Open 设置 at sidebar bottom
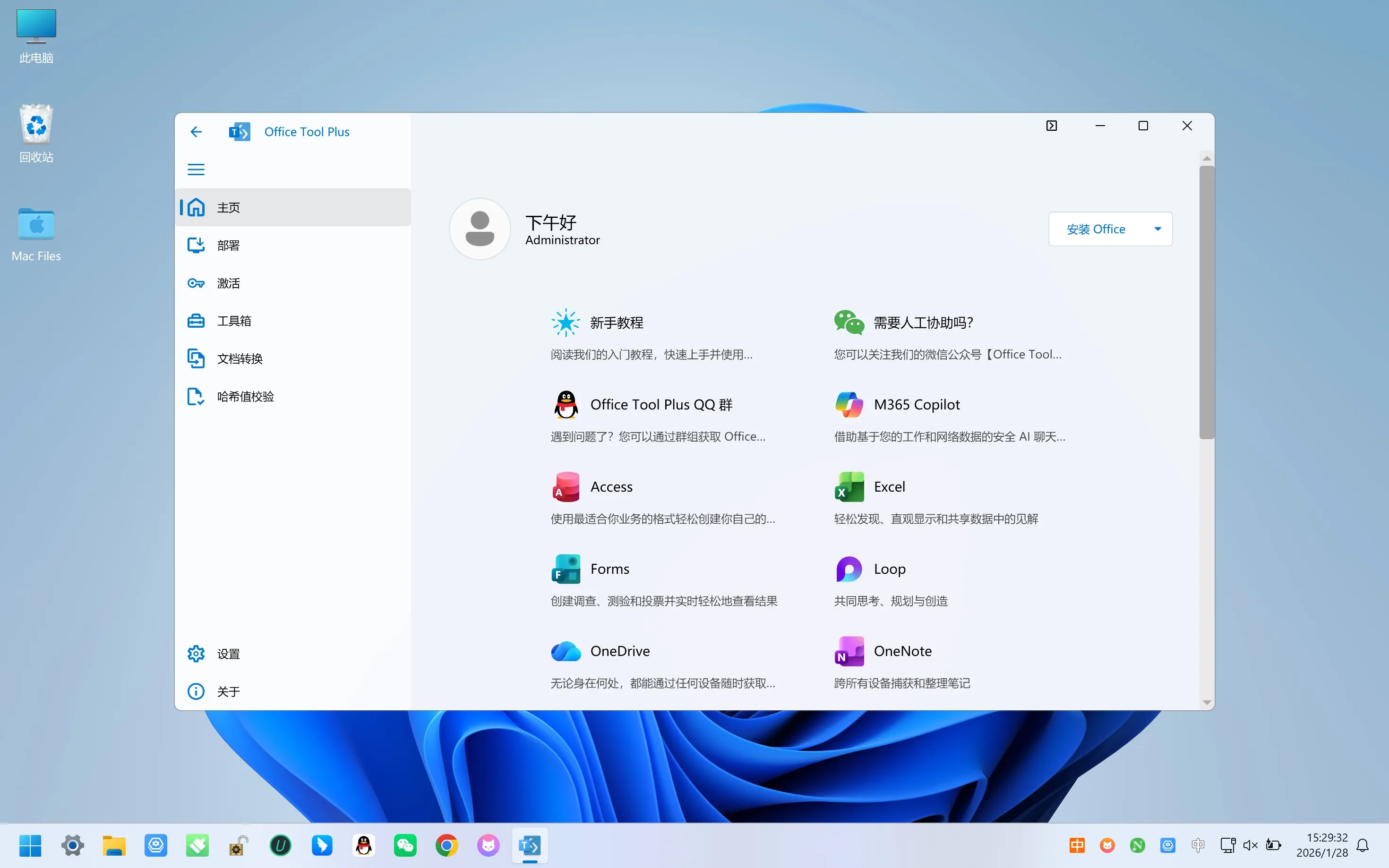 pyautogui.click(x=229, y=654)
